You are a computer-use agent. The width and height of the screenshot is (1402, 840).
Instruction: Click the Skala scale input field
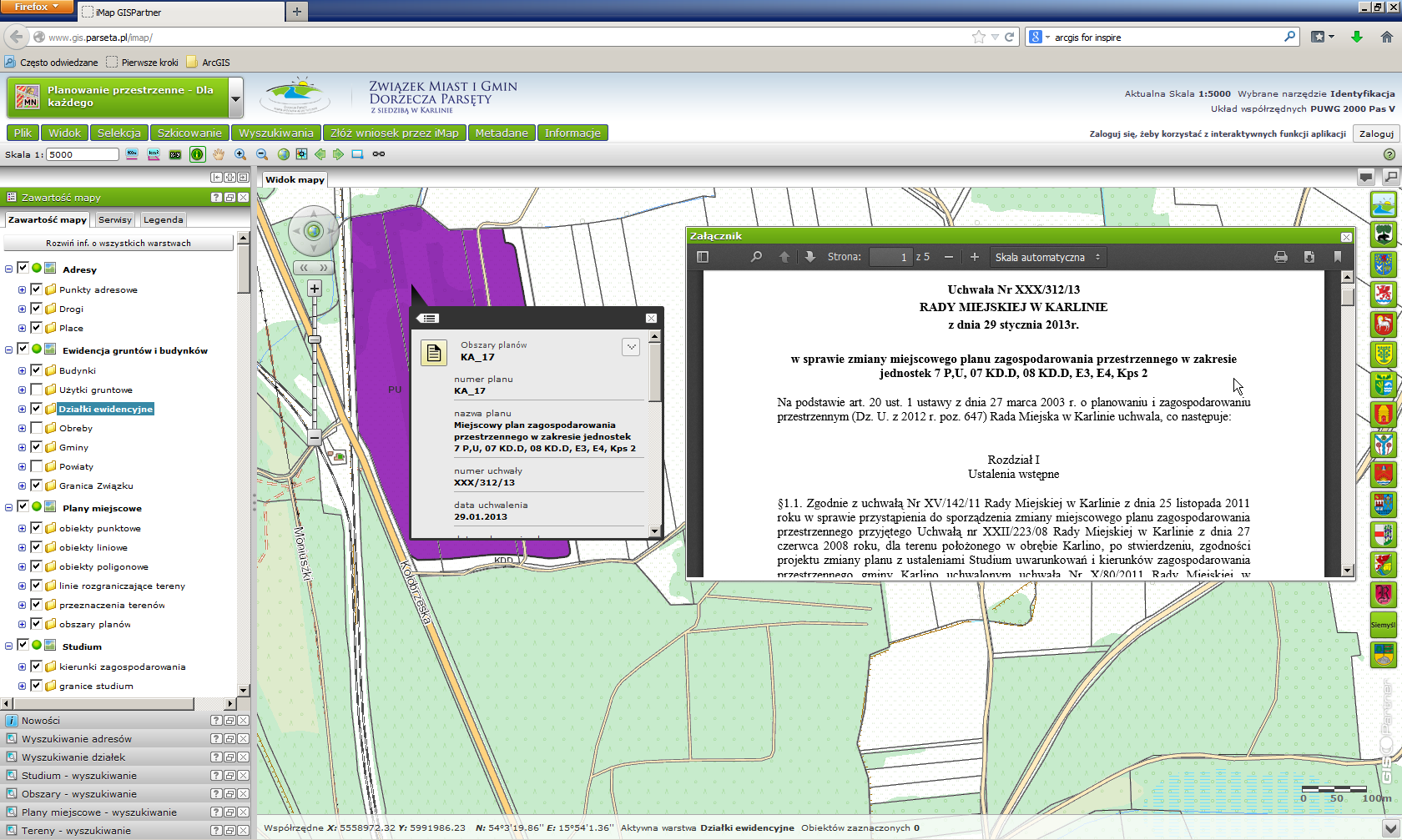coord(83,154)
